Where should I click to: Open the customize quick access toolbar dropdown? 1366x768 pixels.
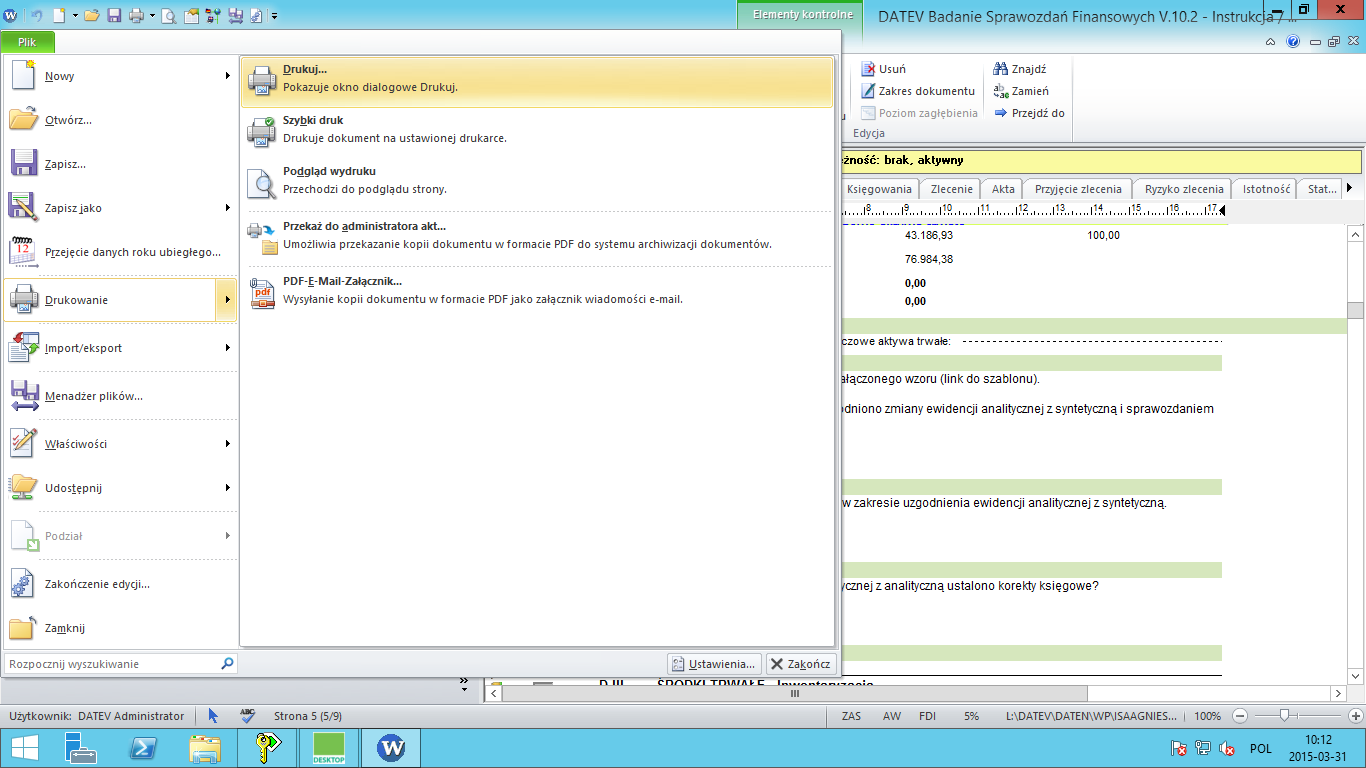274,16
